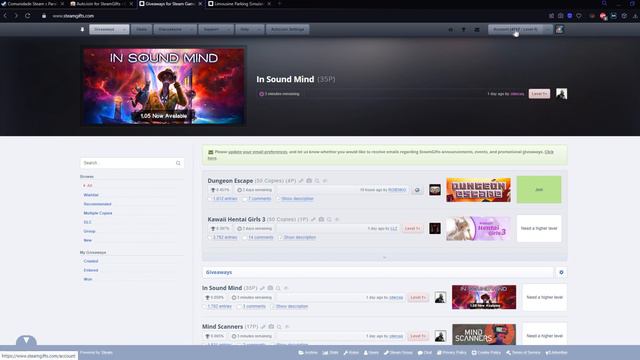Open the Help nav button
The image size is (640, 360).
[x=244, y=29]
